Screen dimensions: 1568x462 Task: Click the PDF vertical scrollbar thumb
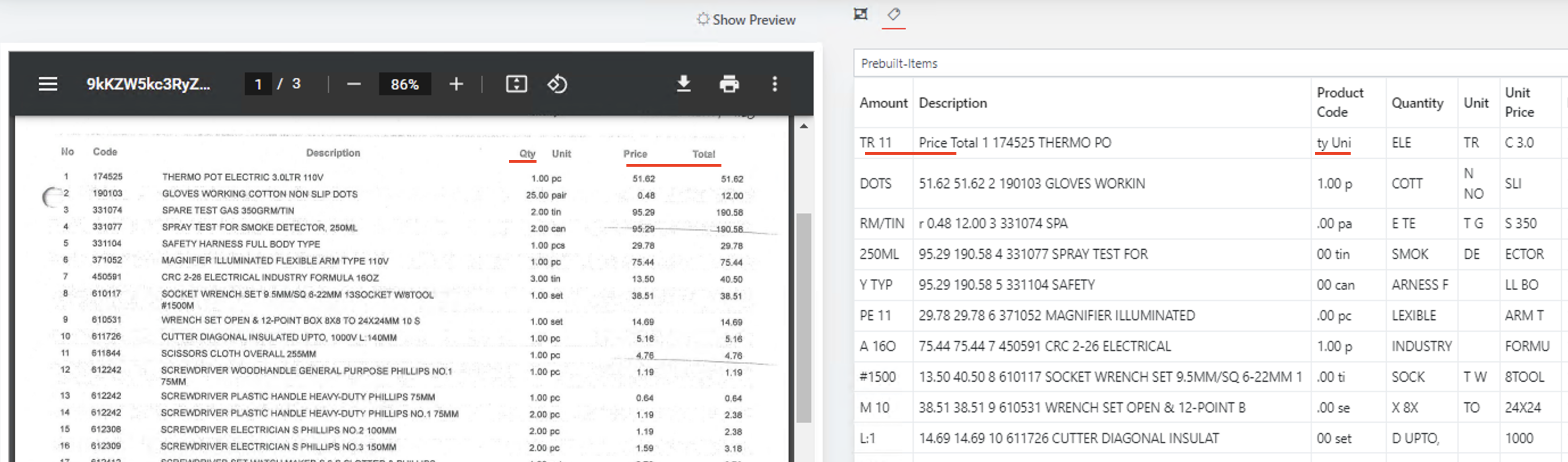tap(803, 316)
